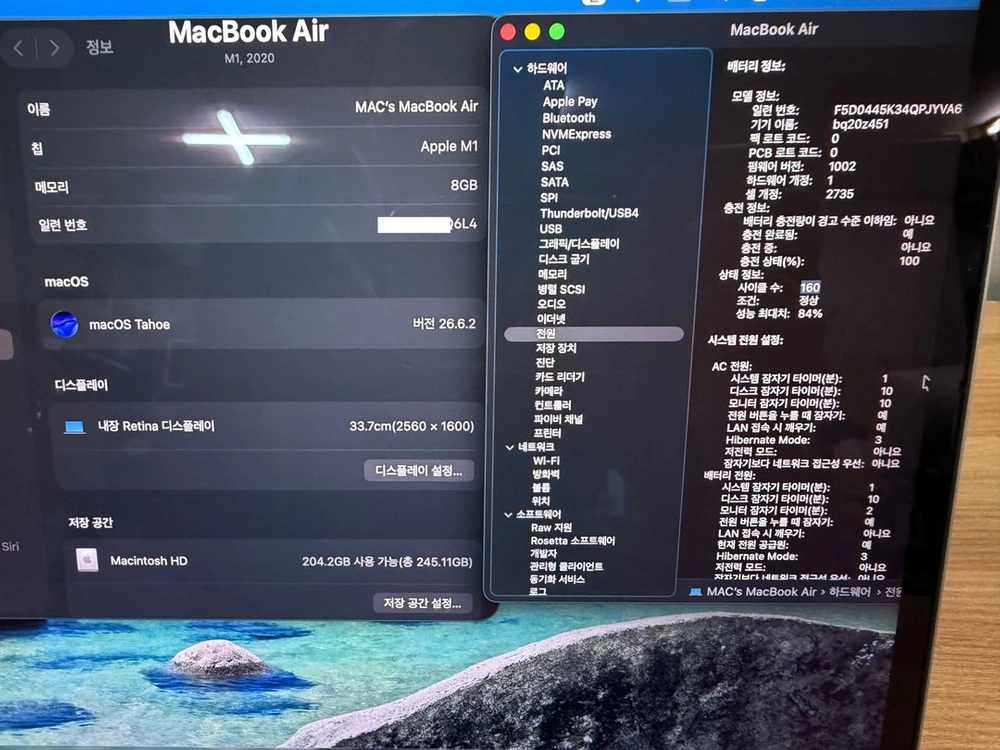Select 진단 in the sidebar
This screenshot has height=750, width=1000.
click(545, 362)
